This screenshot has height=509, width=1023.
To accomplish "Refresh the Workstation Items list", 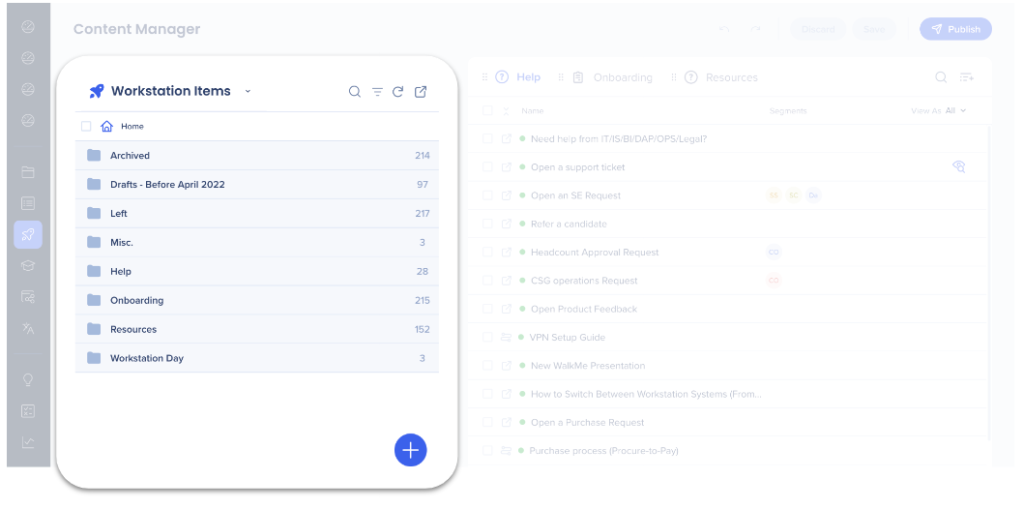I will (398, 92).
